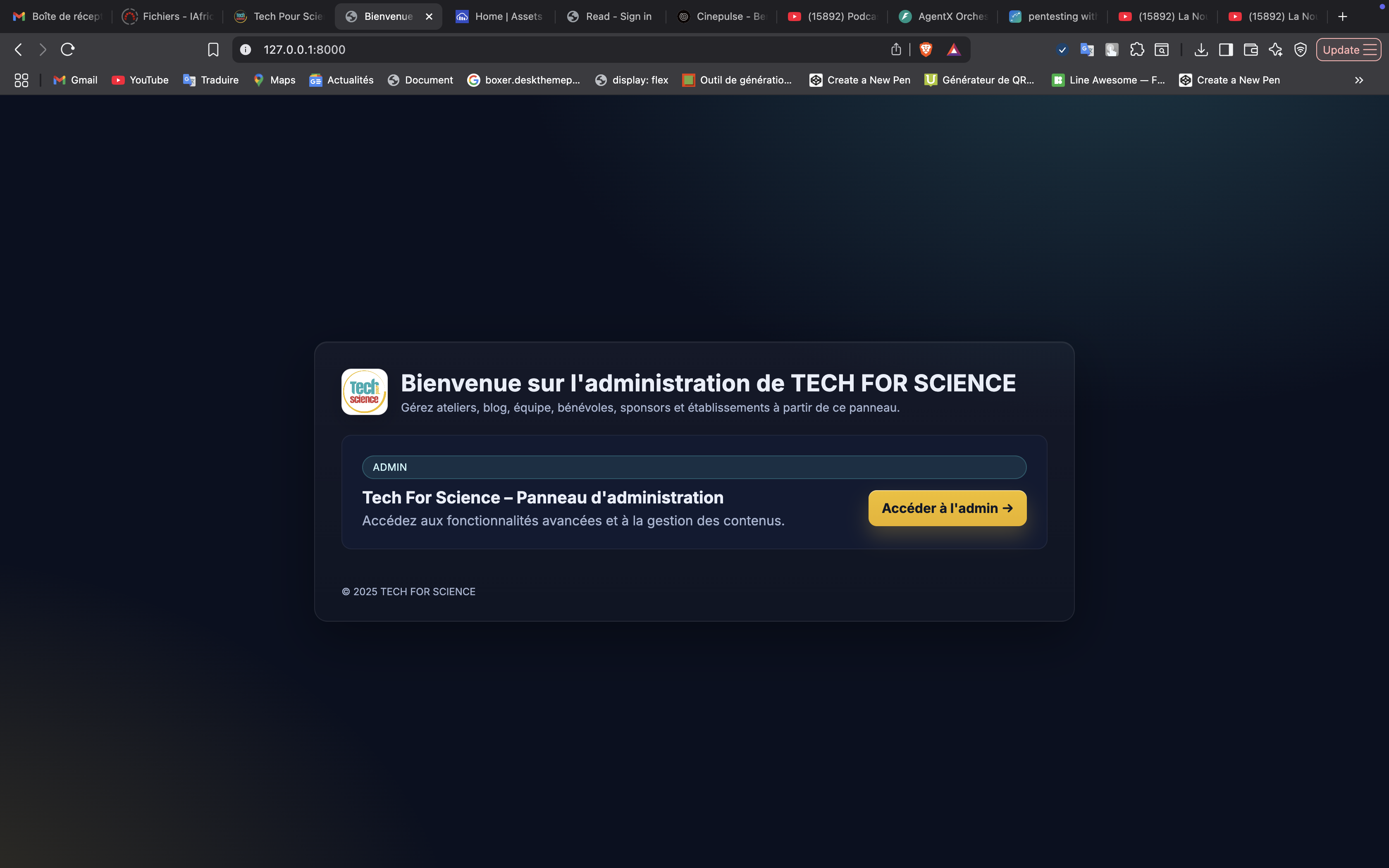Click the browser forward arrow
This screenshot has width=1389, height=868.
click(x=43, y=50)
